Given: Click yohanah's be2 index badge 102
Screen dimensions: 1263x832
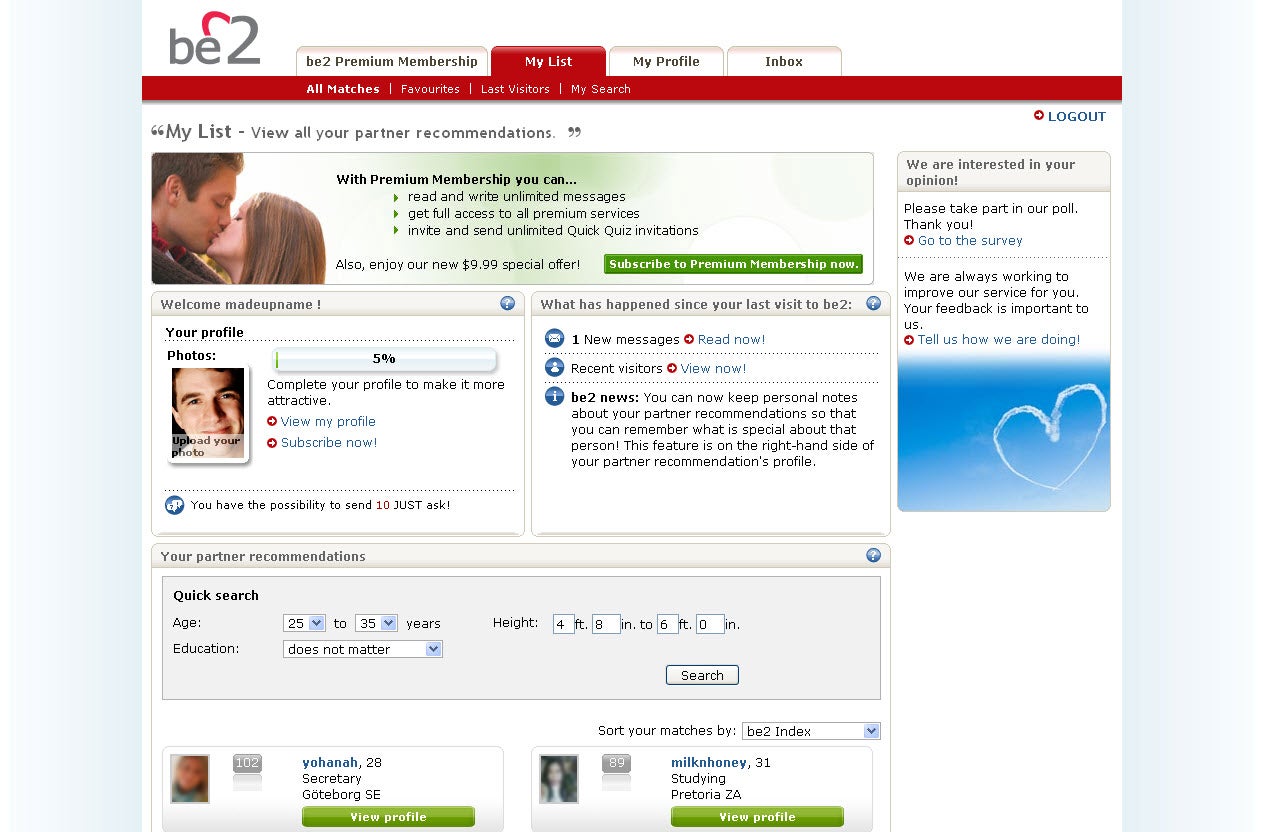Looking at the screenshot, I should [247, 763].
